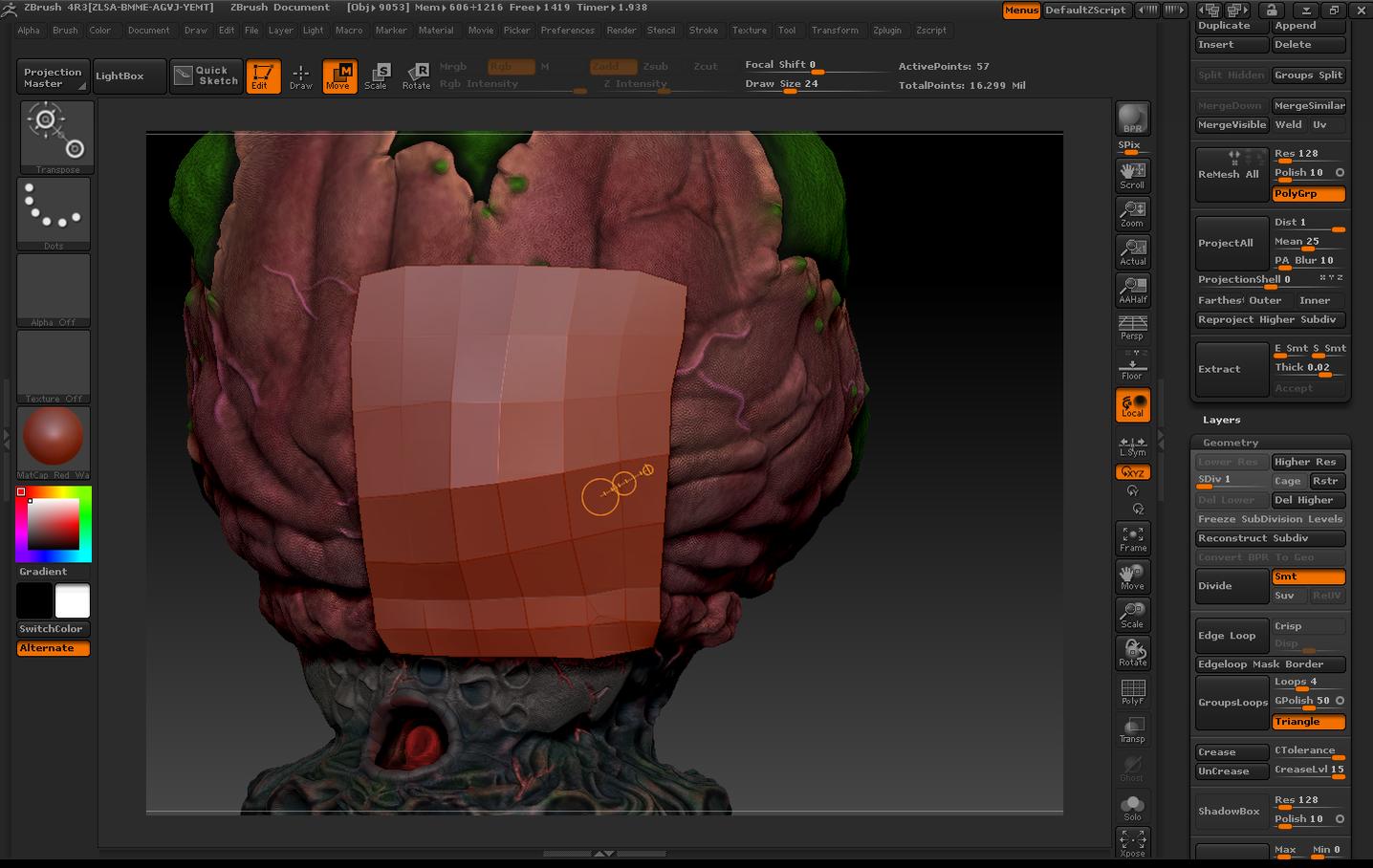Toggle PolyF polyframe display

pos(1132,692)
